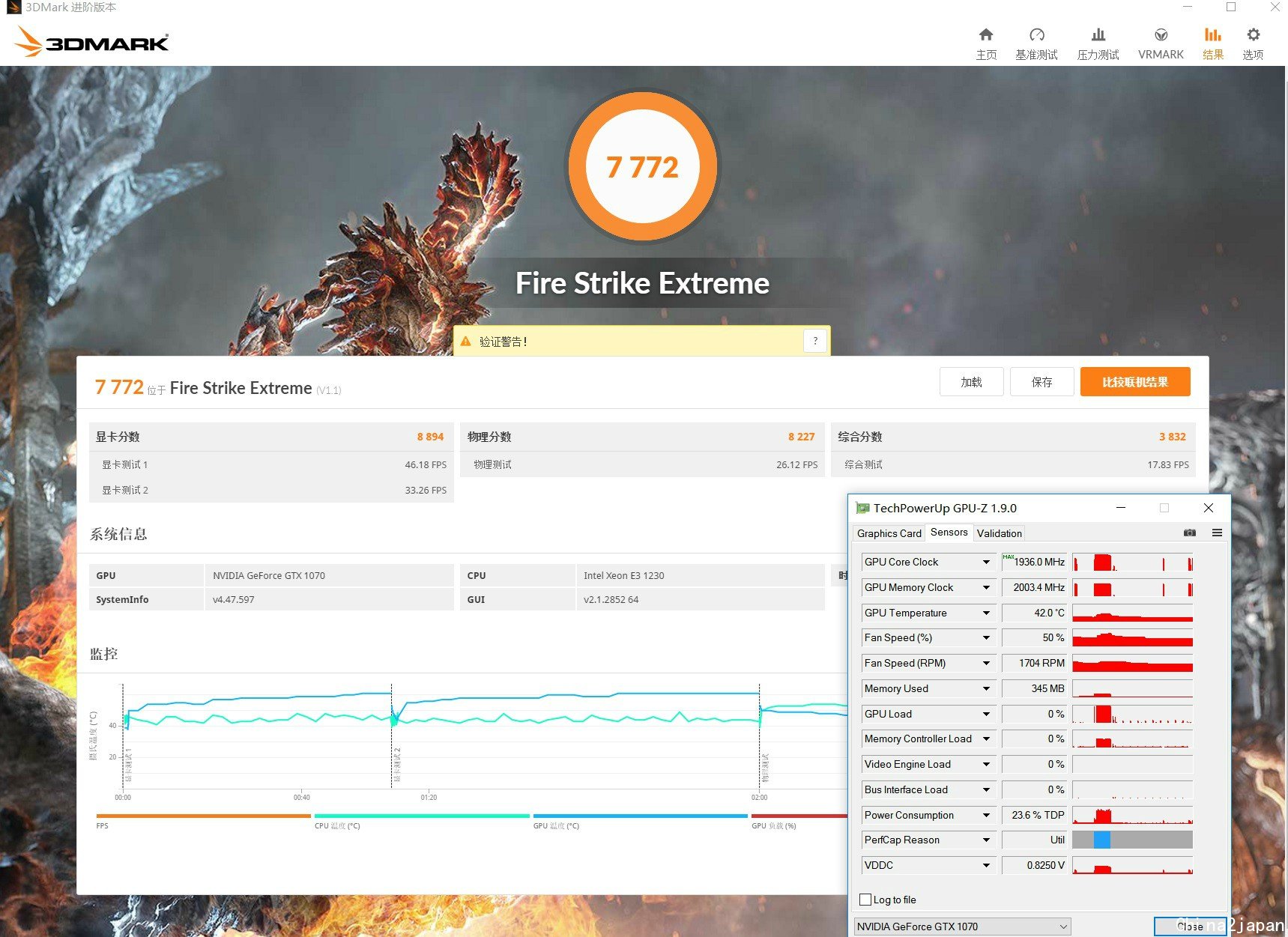Switch to the Sensors tab in GPU-Z

(949, 532)
